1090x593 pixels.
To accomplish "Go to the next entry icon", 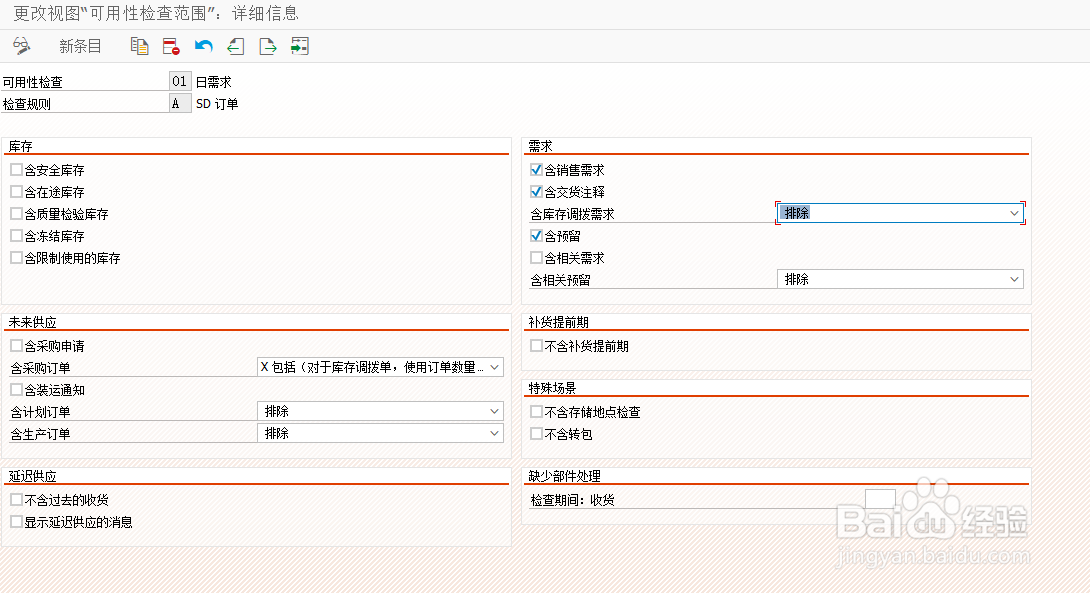I will (268, 47).
